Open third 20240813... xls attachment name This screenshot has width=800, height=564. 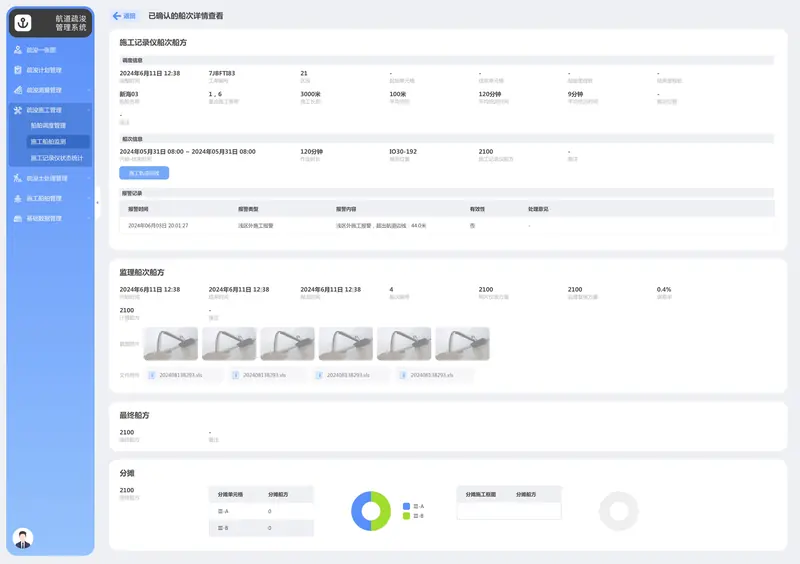click(348, 375)
